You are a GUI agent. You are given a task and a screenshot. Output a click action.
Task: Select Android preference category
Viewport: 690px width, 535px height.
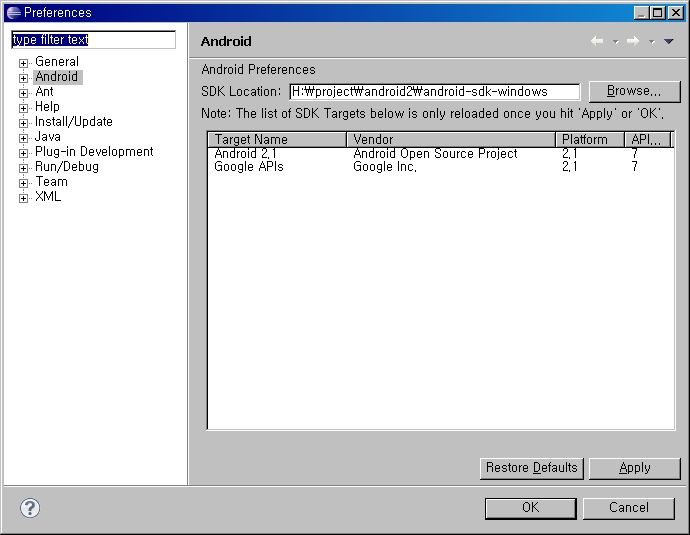click(57, 77)
